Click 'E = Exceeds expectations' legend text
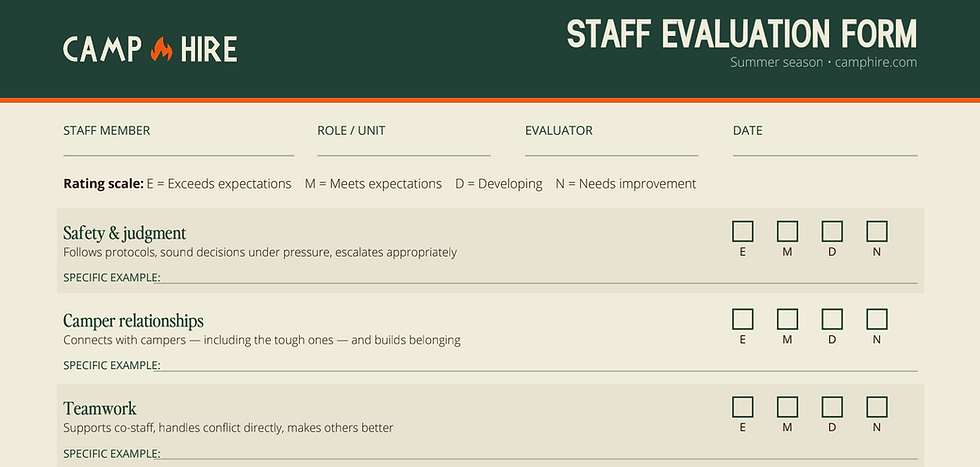The width and height of the screenshot is (980, 467). (219, 184)
